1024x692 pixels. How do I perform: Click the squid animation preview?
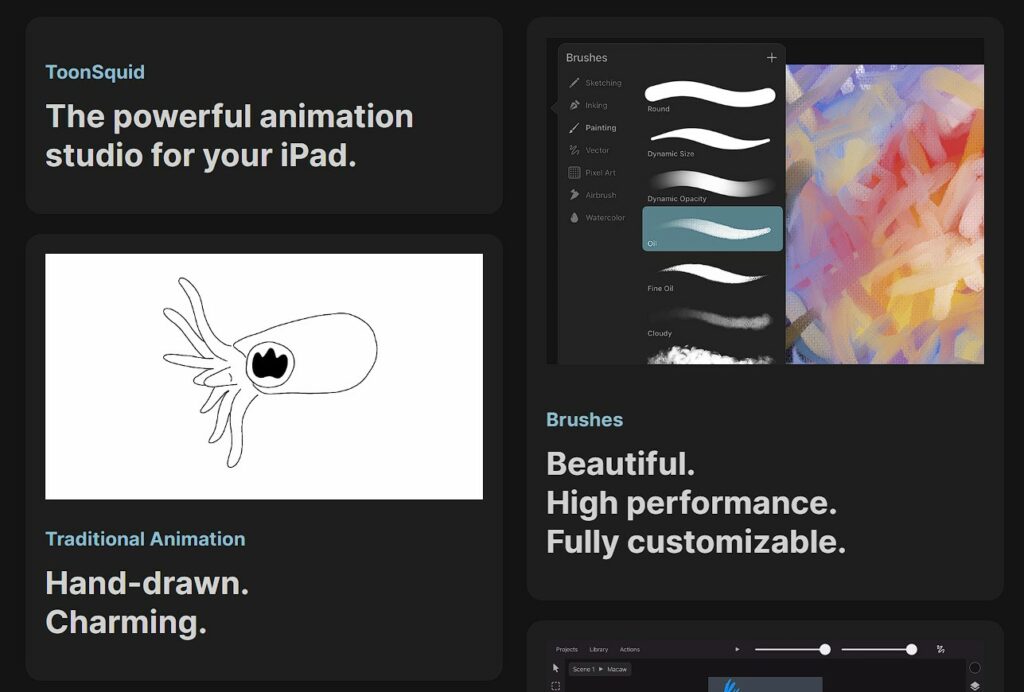[x=264, y=377]
